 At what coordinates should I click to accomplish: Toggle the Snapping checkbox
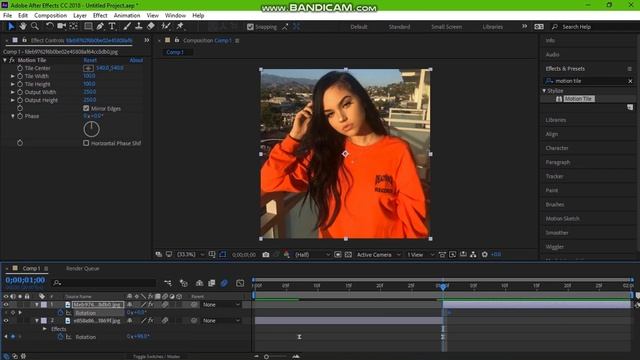[250, 27]
